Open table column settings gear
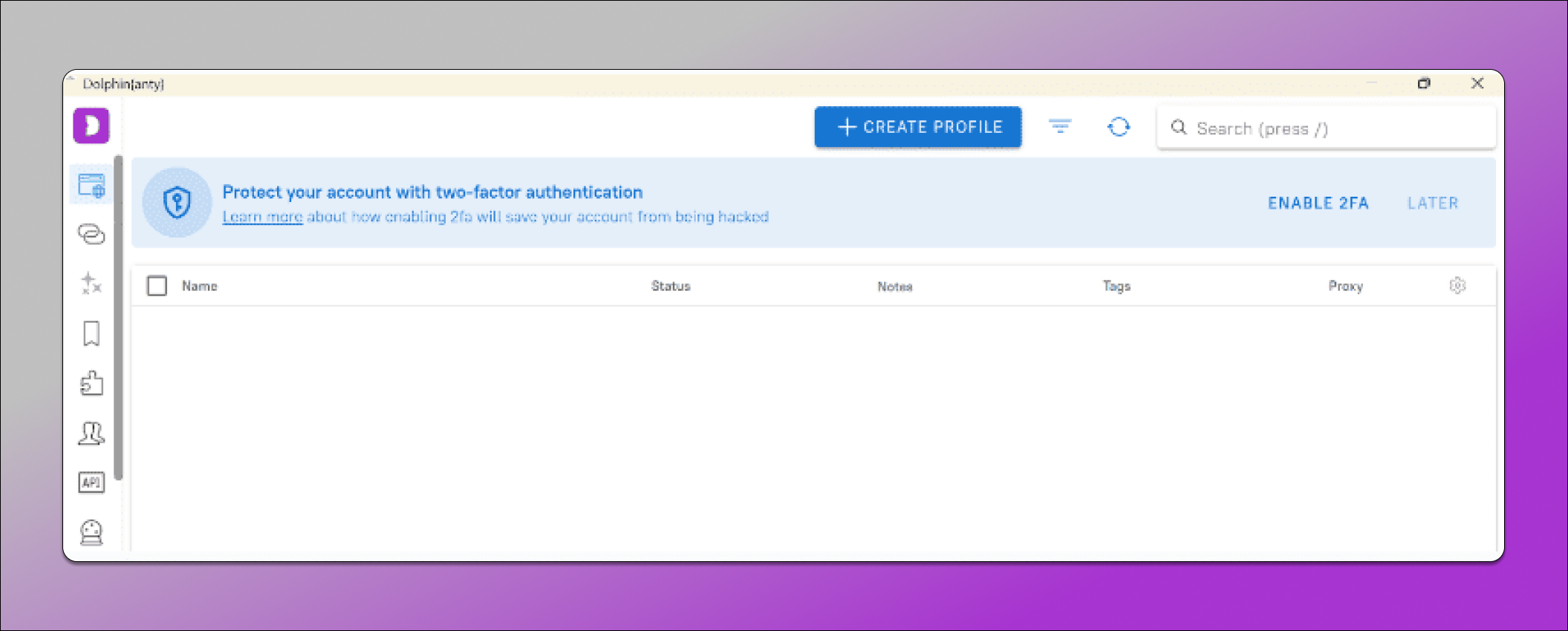This screenshot has height=631, width=1568. [x=1457, y=286]
